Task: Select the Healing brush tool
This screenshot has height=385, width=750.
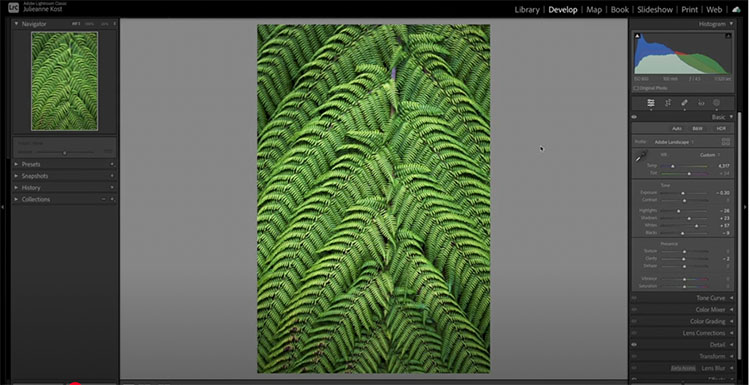Action: pyautogui.click(x=684, y=103)
